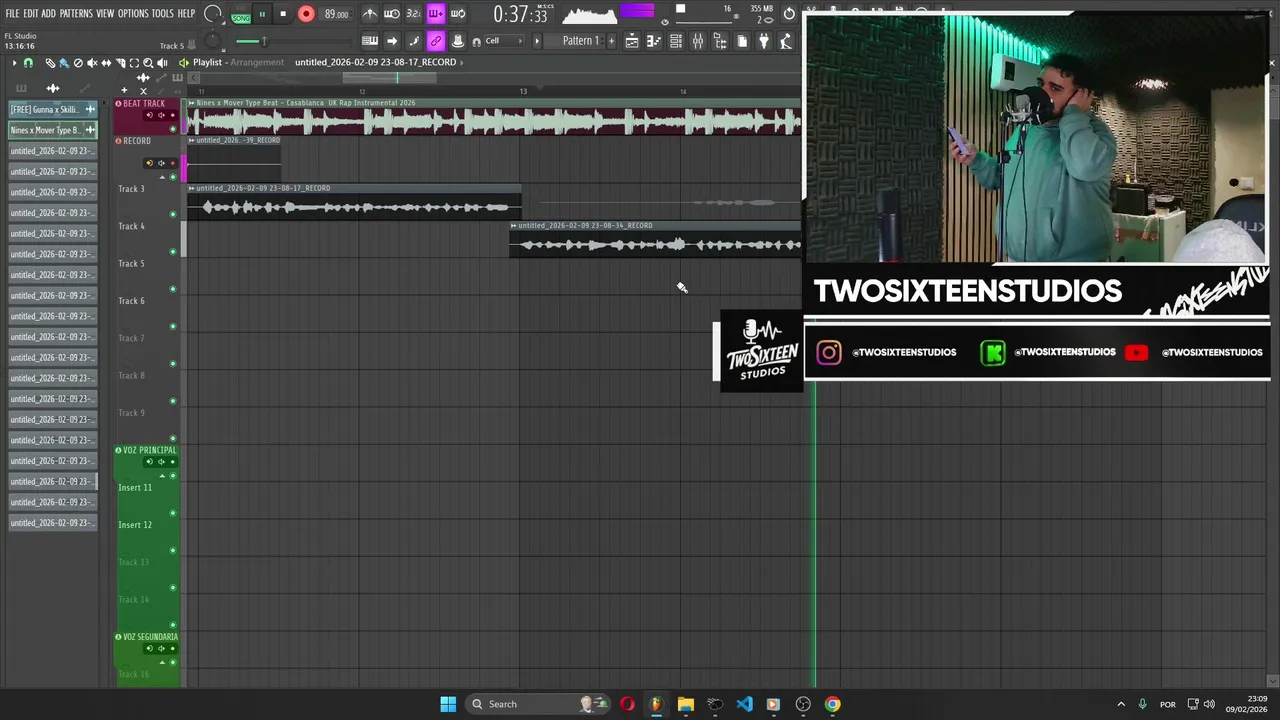Image resolution: width=1280 pixels, height=720 pixels.
Task: Toggle Track 4 mute LED
Action: (x=173, y=251)
